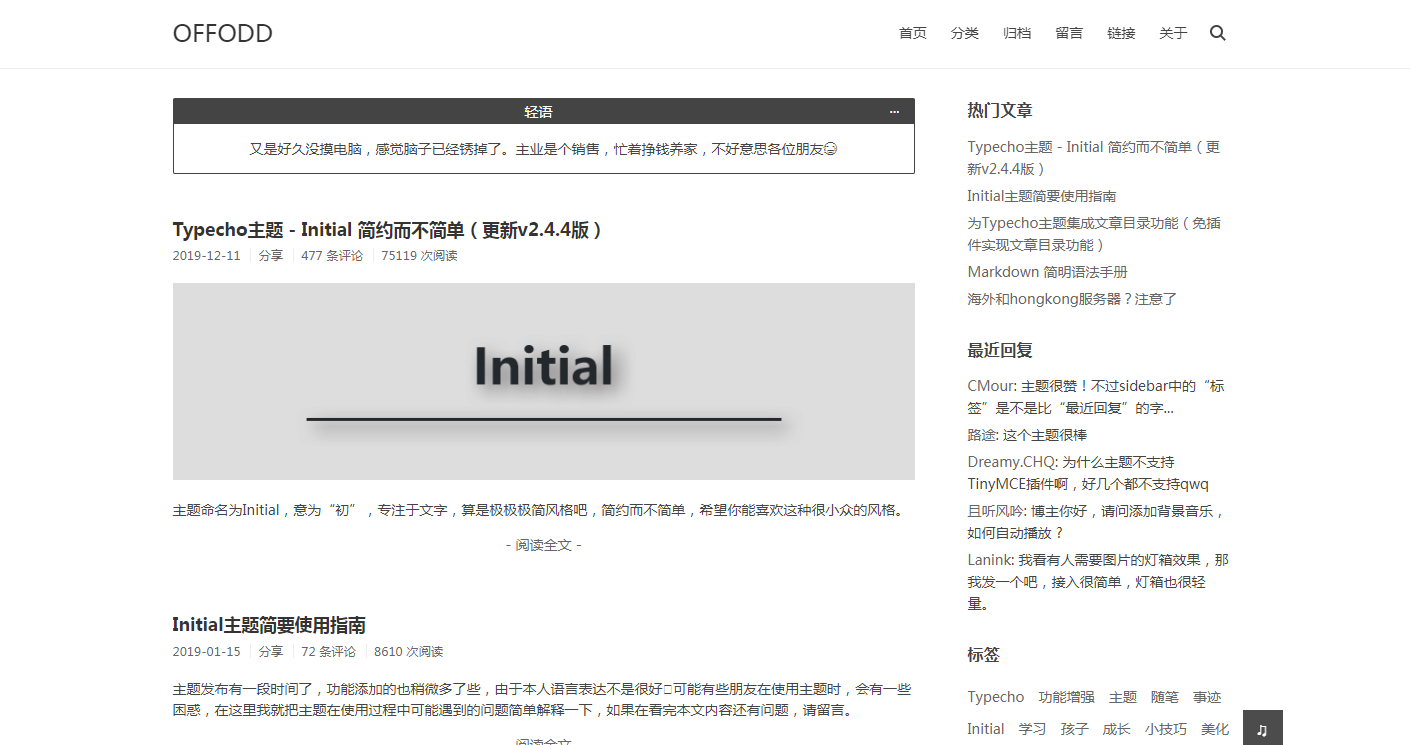Viewport: 1410px width, 745px height.
Task: Open sidebar article 海外和hongkong服务器？注意了
Action: pos(1072,299)
